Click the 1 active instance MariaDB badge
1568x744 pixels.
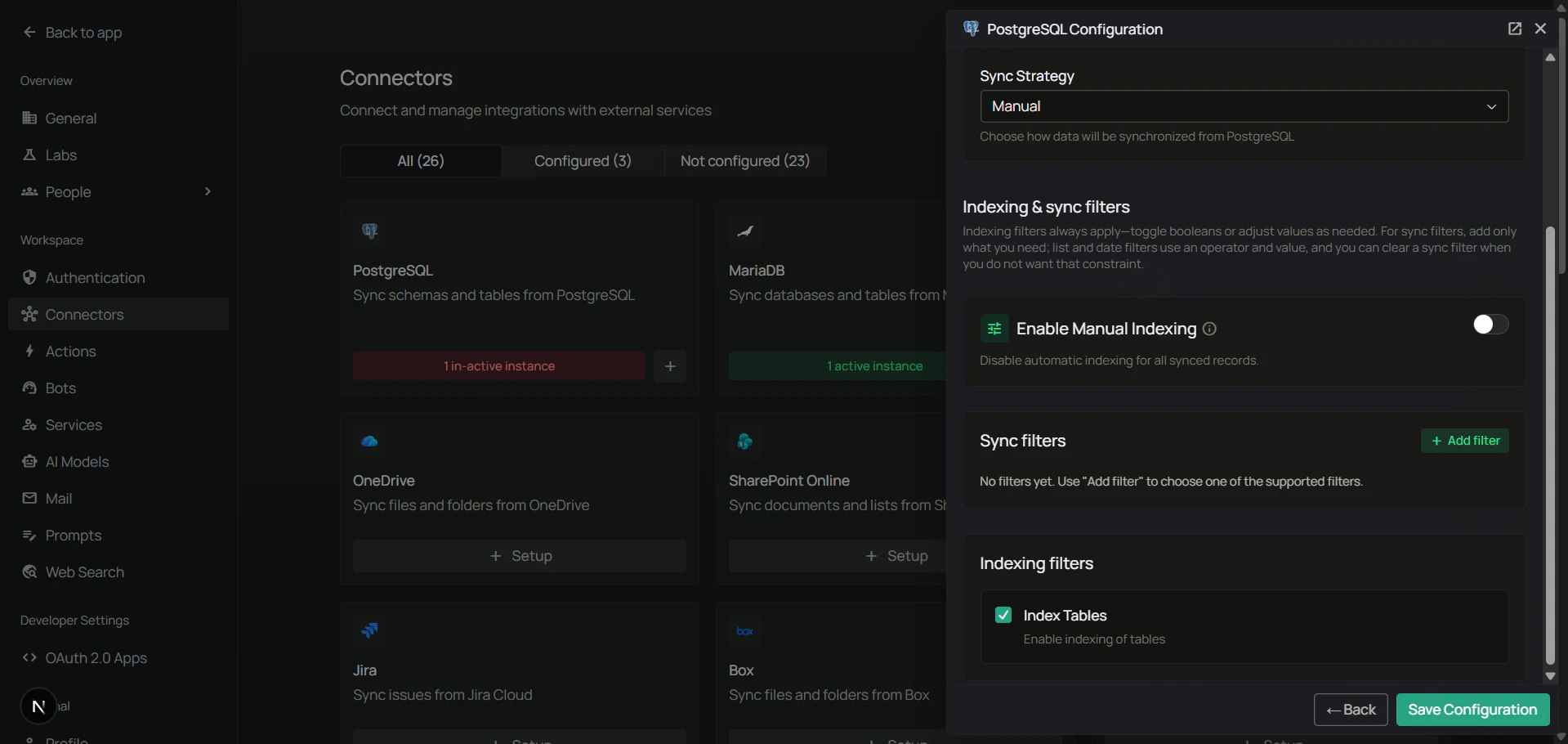tap(837, 366)
